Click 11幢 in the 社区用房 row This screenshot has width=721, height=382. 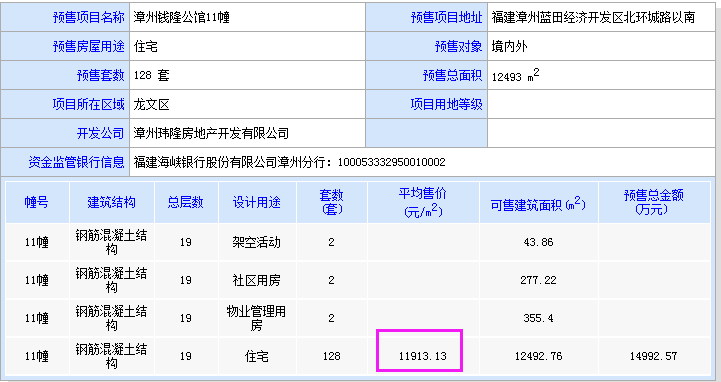[37, 280]
